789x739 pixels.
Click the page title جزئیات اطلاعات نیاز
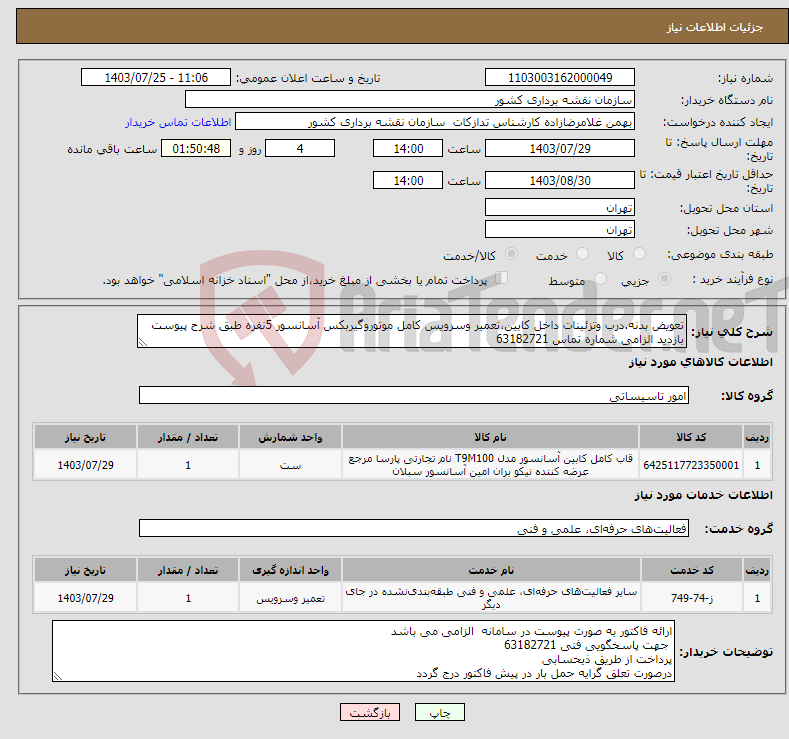(x=715, y=27)
